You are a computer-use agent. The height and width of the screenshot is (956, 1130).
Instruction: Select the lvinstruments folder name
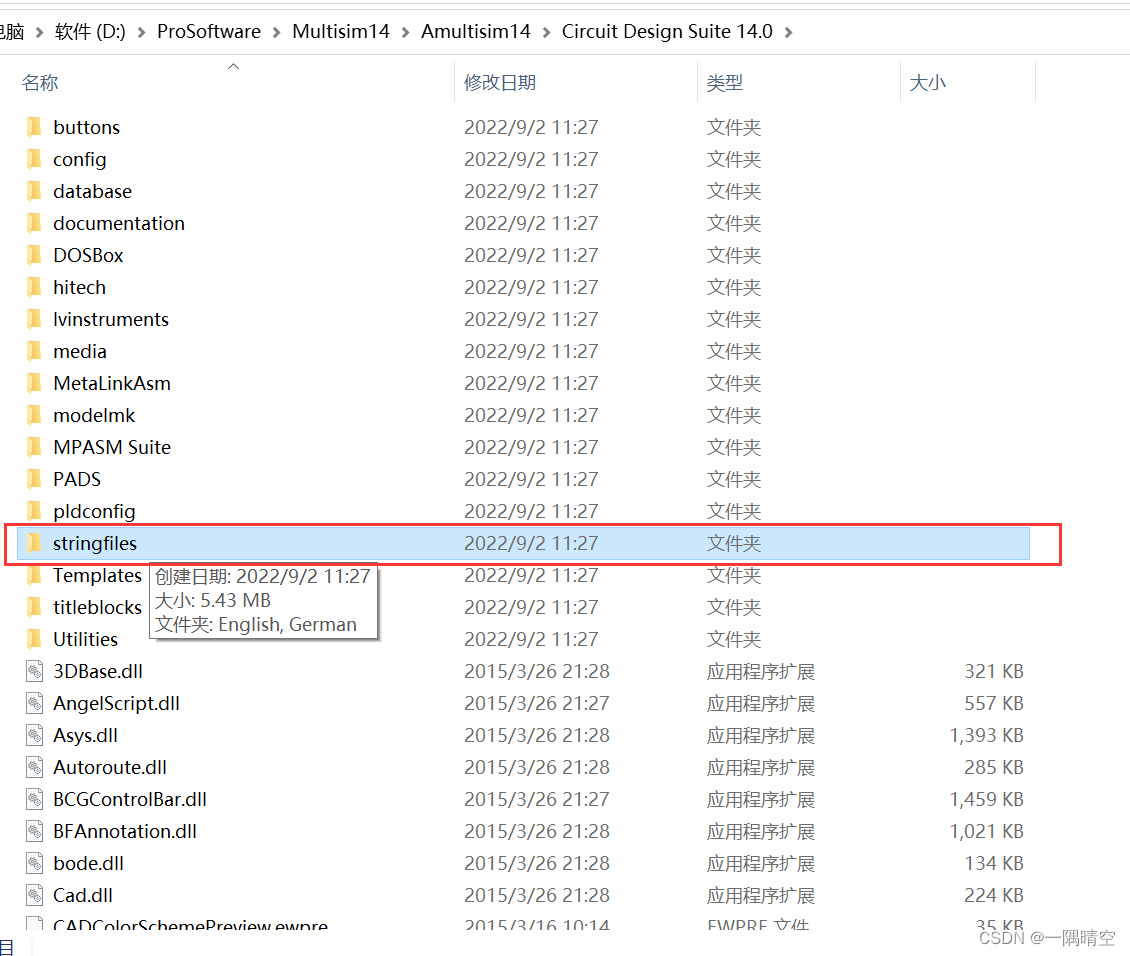111,319
